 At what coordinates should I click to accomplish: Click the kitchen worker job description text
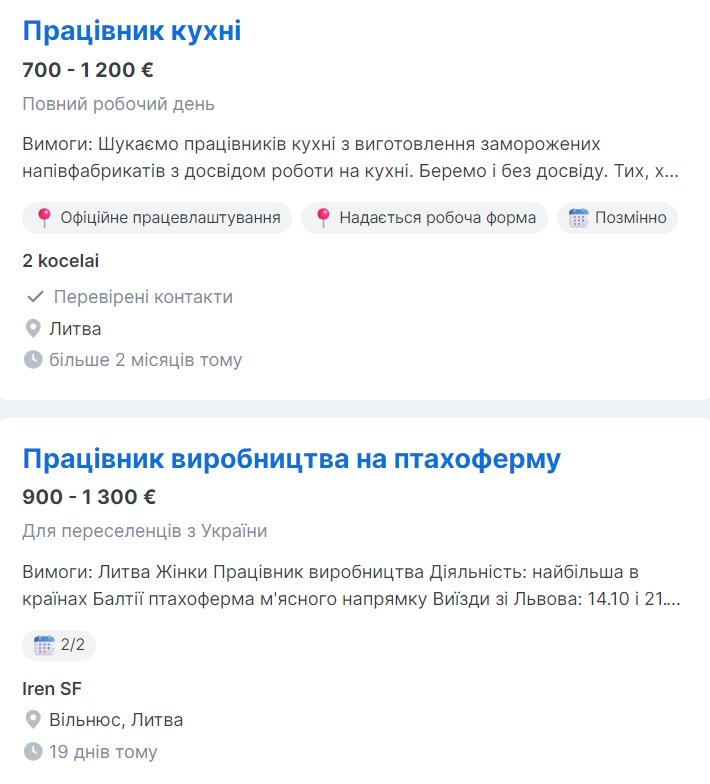click(350, 157)
